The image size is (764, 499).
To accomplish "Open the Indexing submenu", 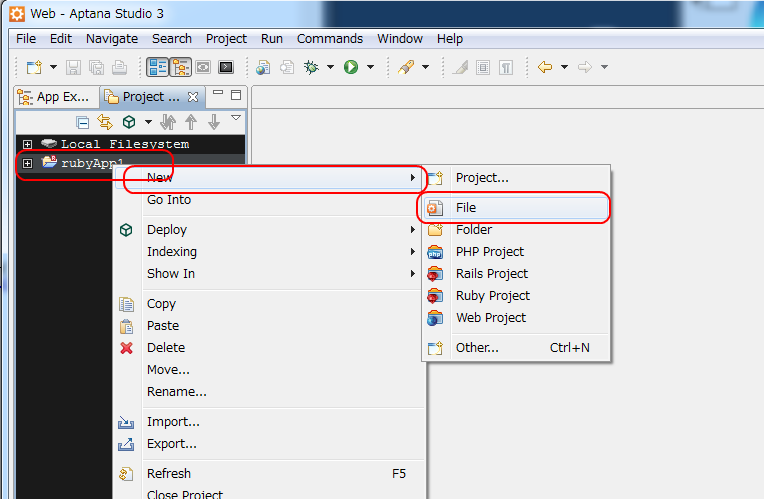I will [x=267, y=251].
